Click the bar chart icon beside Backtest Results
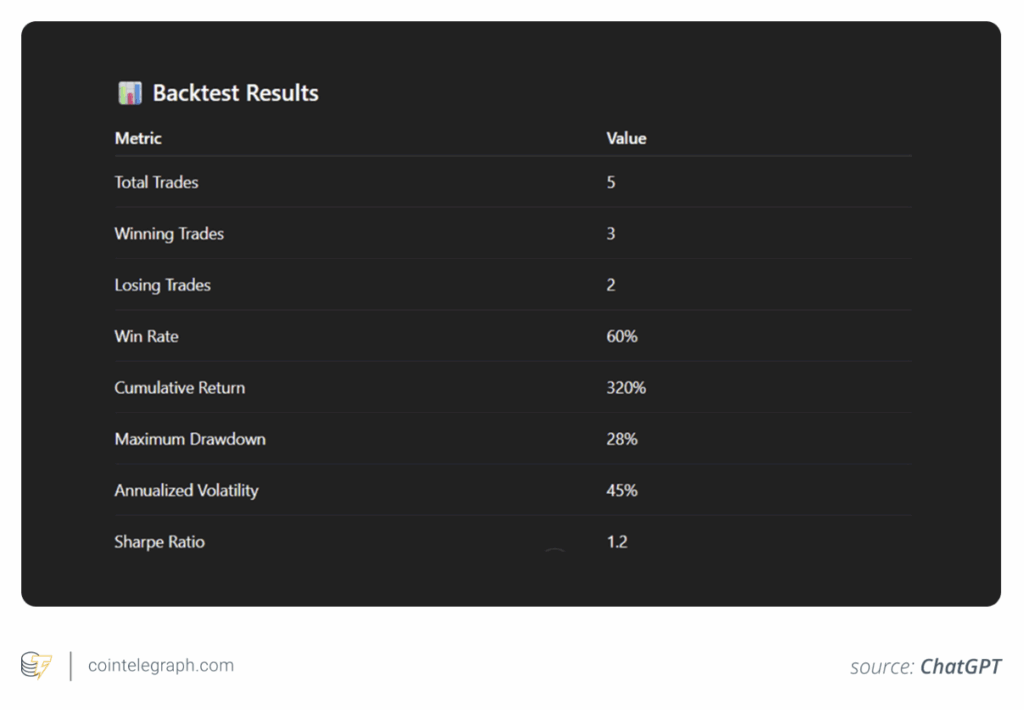 tap(130, 93)
